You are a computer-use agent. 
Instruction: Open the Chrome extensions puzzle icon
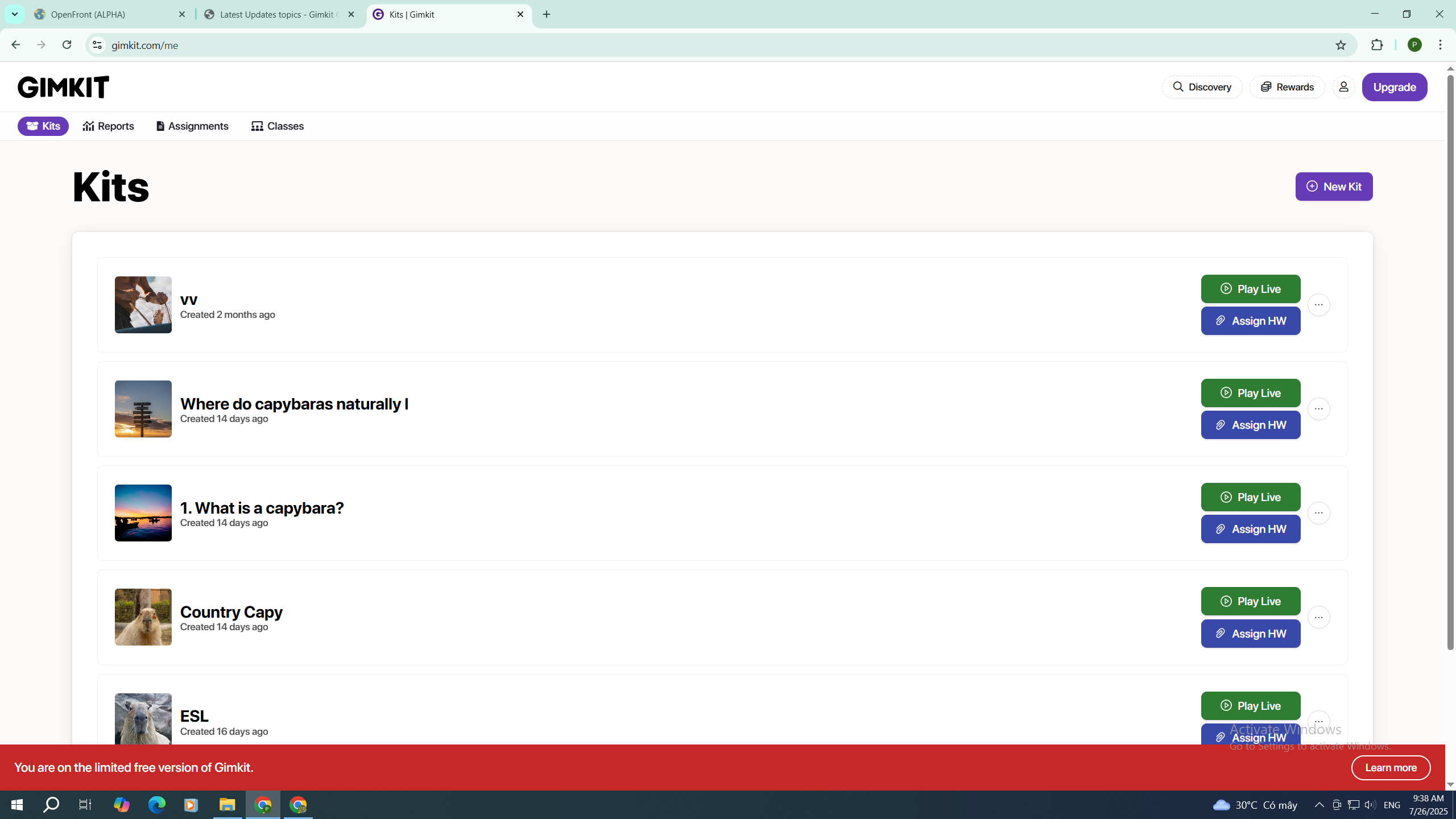pyautogui.click(x=1377, y=45)
